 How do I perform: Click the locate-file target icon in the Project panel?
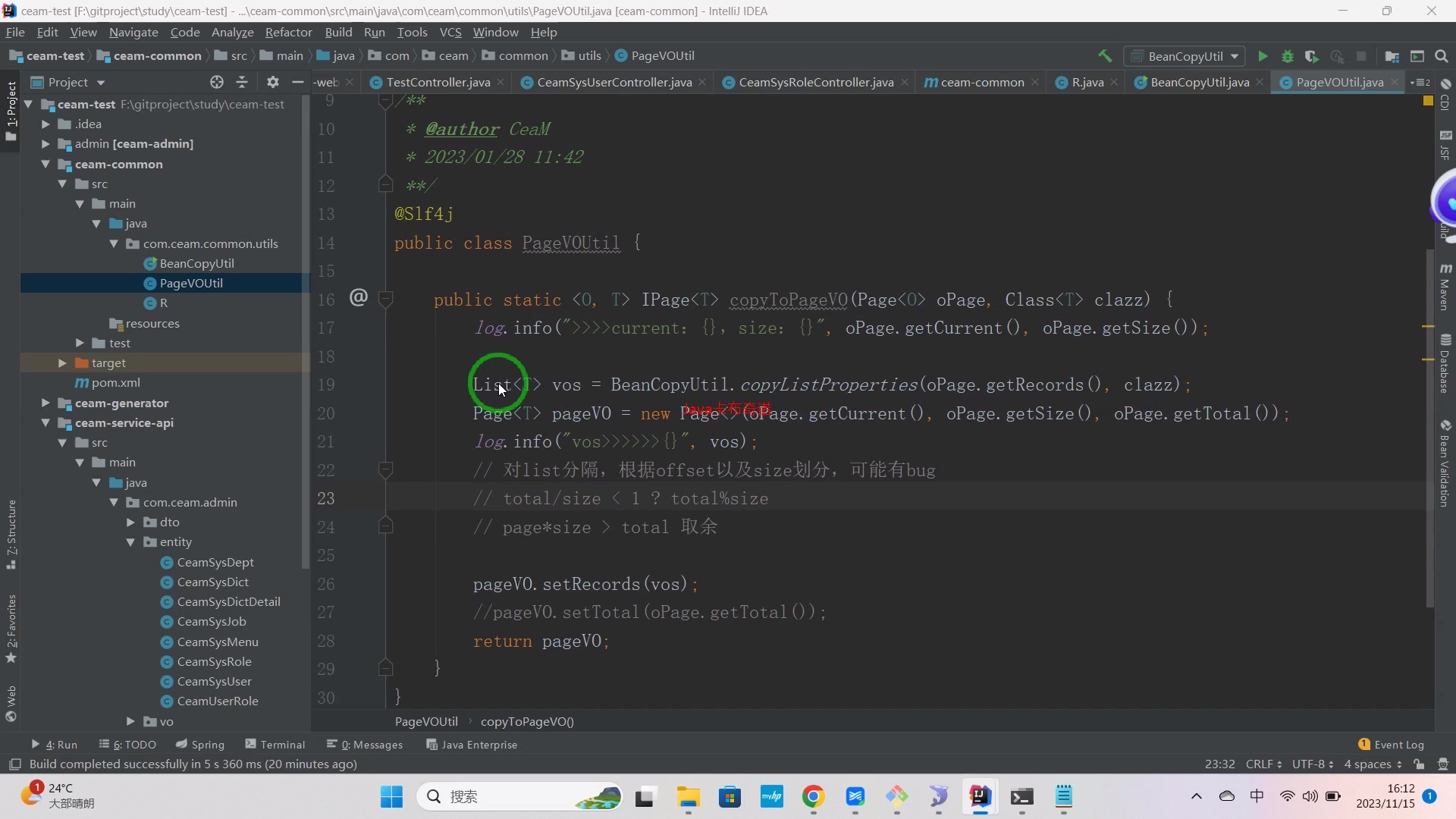click(217, 82)
